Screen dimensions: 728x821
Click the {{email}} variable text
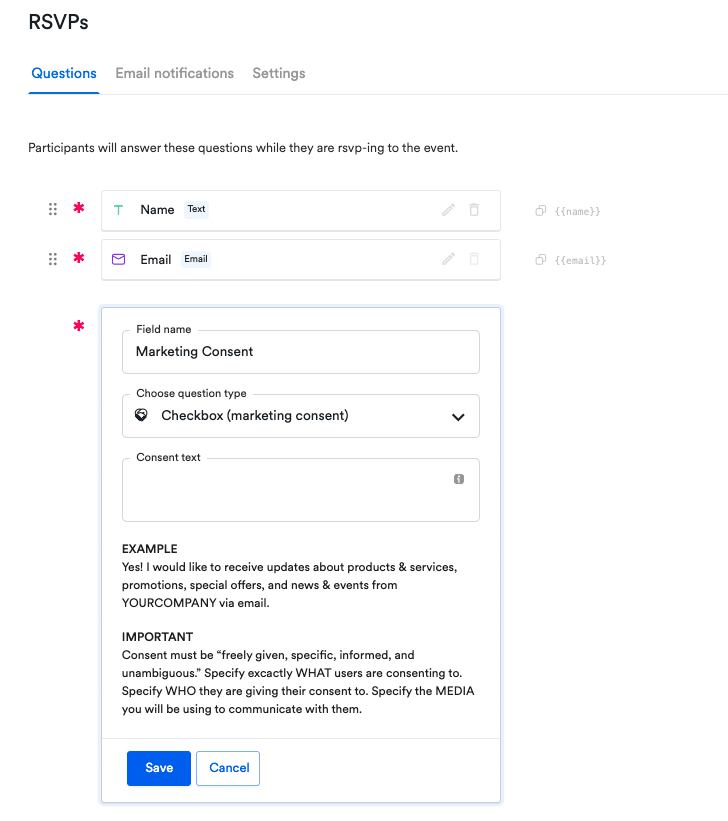pyautogui.click(x=580, y=260)
